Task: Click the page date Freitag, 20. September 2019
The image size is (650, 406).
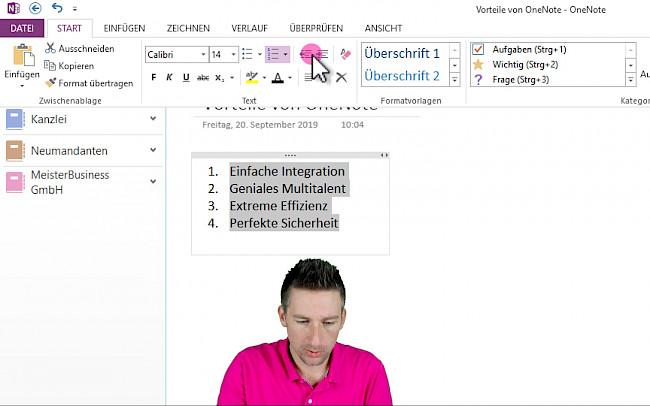Action: 260,124
